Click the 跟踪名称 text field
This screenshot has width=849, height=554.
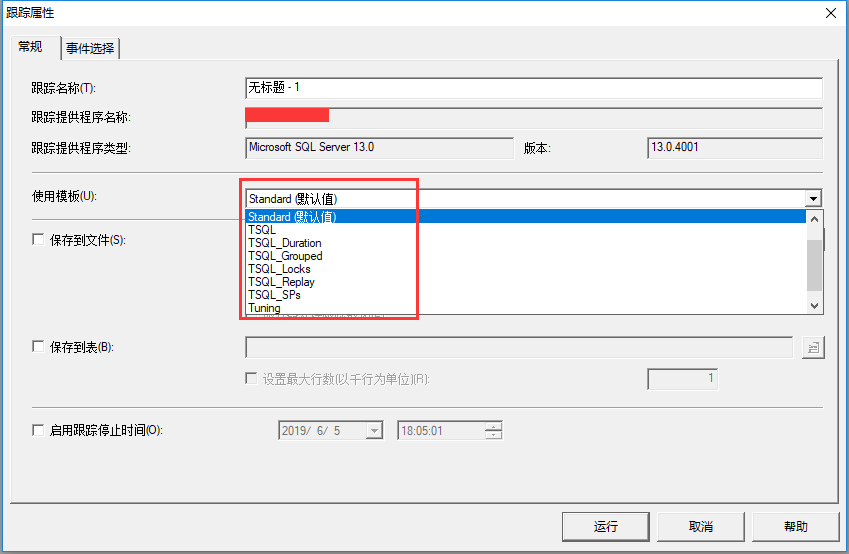pos(534,88)
